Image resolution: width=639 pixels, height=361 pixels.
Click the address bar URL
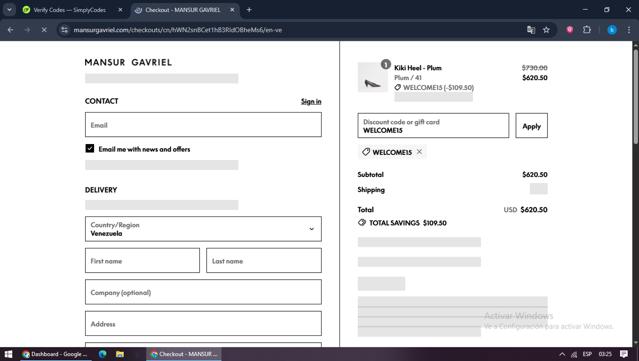point(178,30)
